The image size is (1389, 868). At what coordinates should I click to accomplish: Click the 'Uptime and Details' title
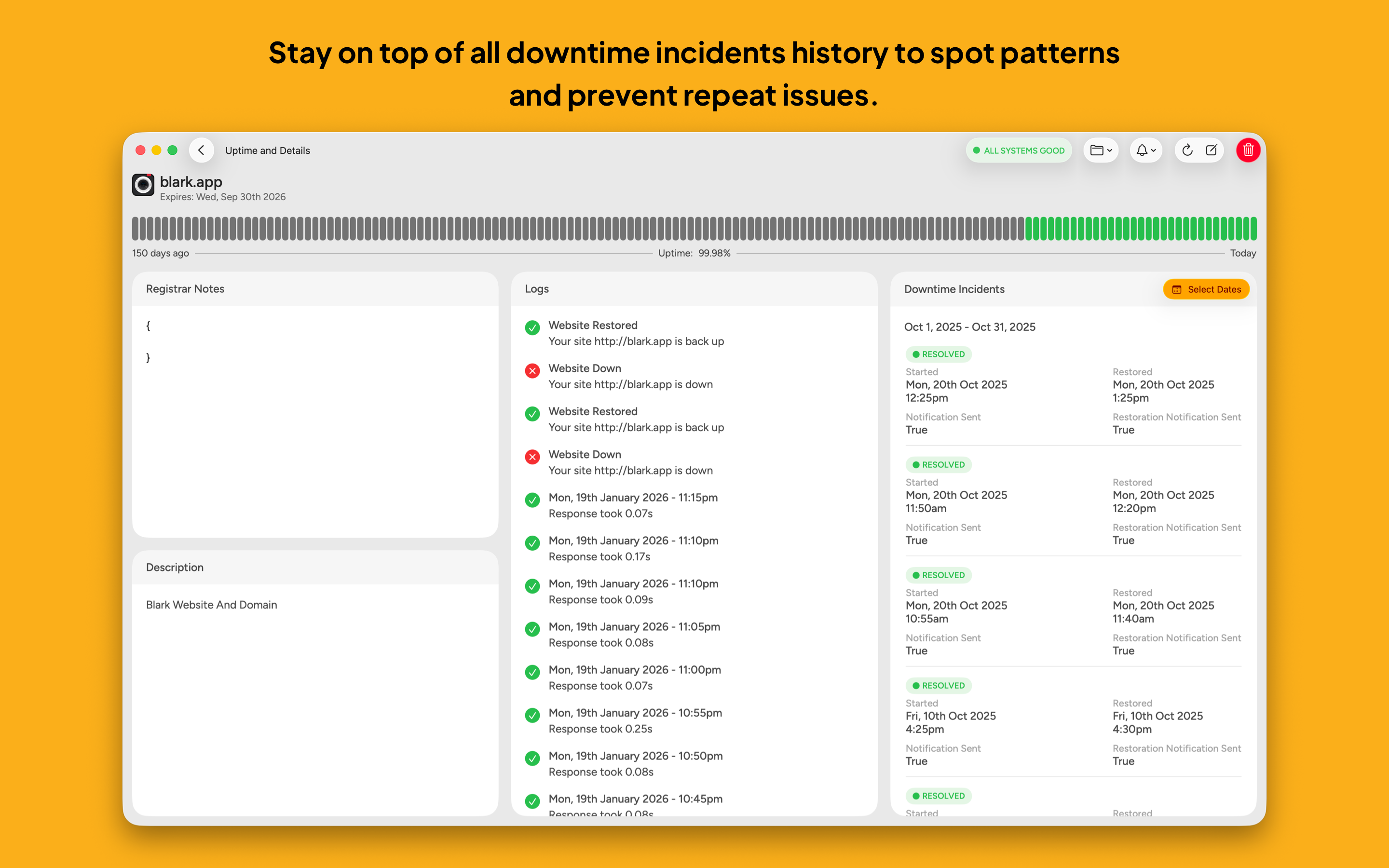pos(268,150)
